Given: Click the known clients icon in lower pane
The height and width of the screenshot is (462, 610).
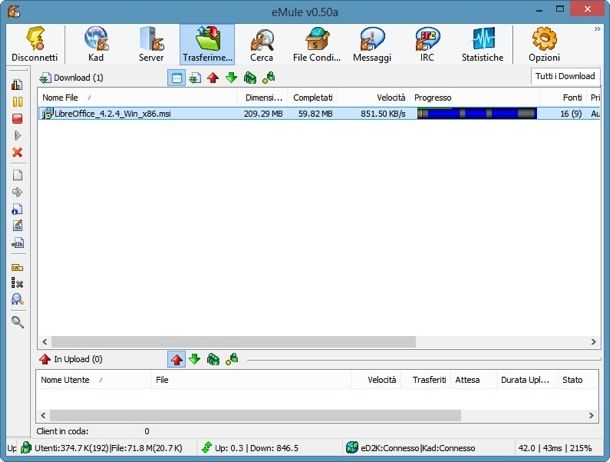Looking at the screenshot, I should click(x=232, y=359).
